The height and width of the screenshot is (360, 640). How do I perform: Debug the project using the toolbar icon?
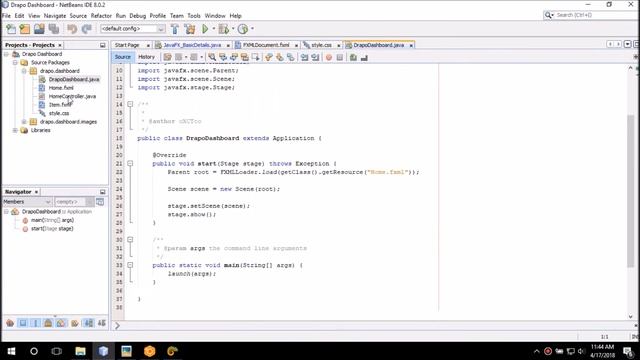click(x=224, y=29)
